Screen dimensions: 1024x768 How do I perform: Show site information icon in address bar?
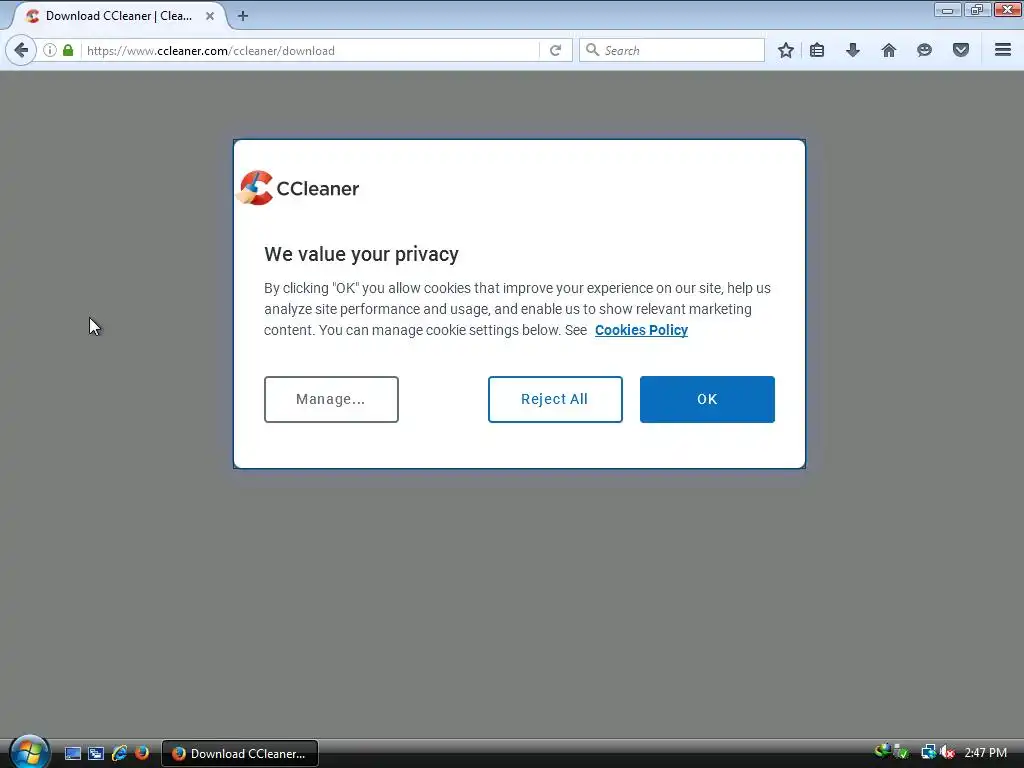point(50,50)
